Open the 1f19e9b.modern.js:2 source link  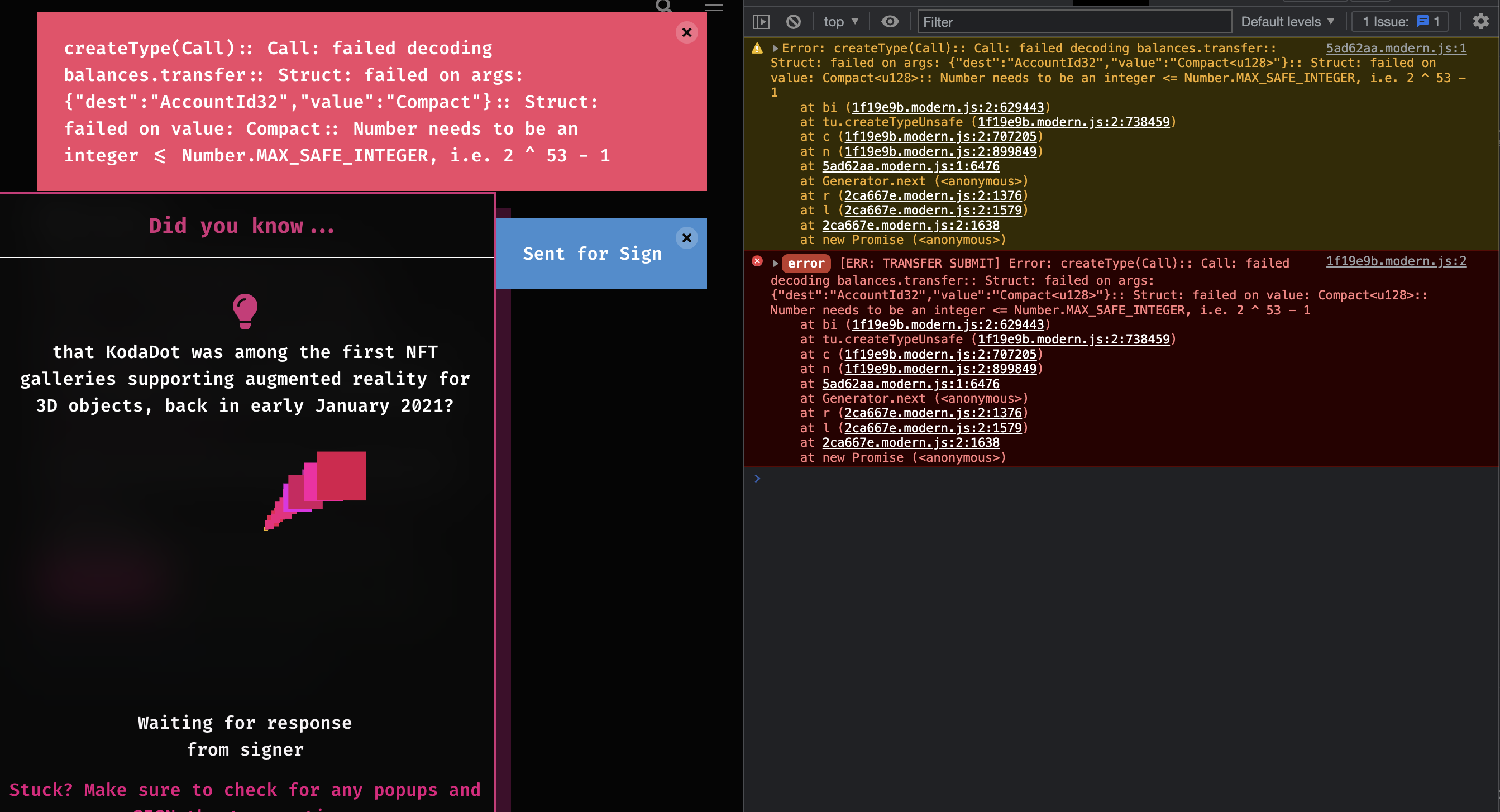(x=1396, y=261)
